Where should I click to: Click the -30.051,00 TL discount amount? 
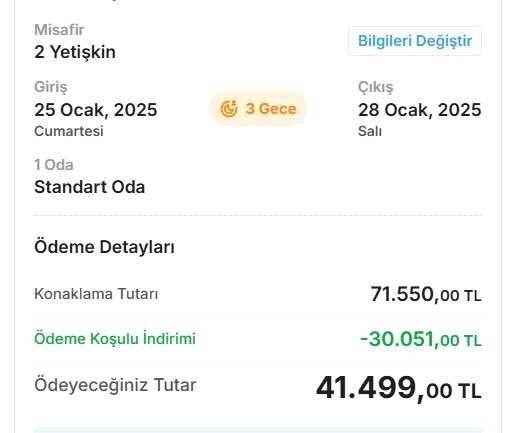(421, 339)
